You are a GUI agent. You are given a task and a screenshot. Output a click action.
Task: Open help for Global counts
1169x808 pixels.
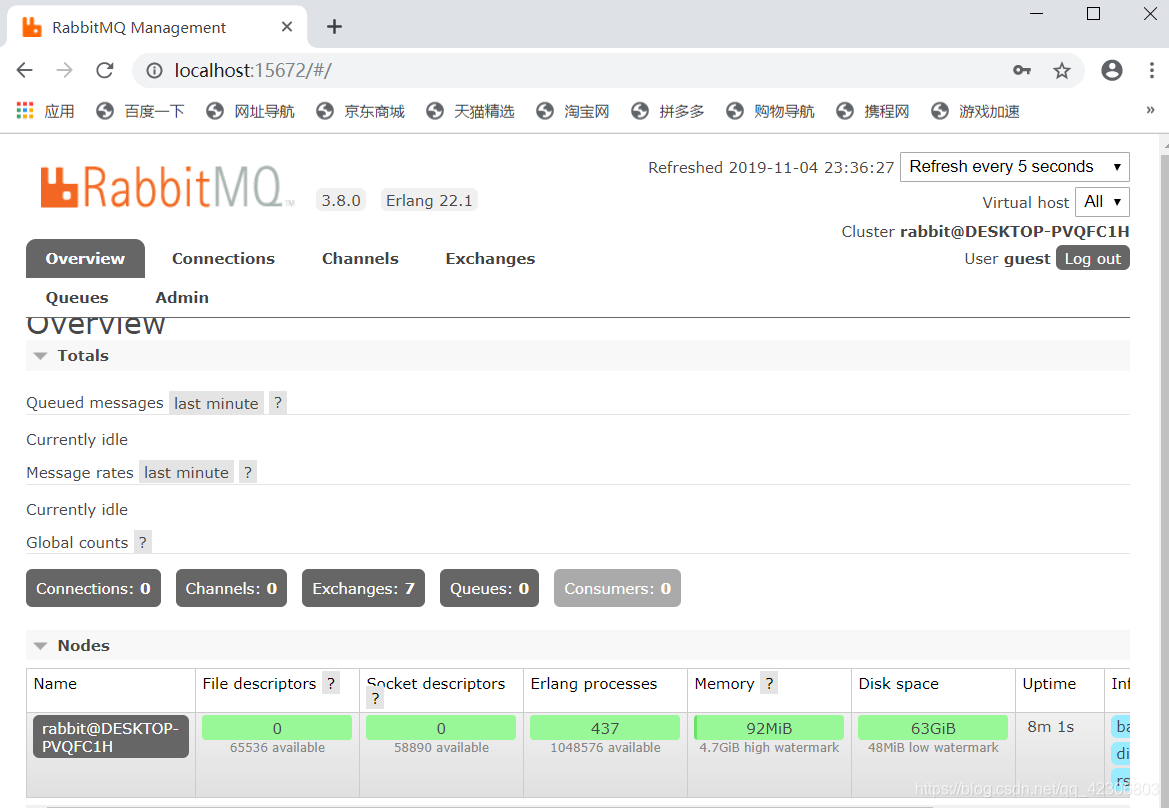click(x=142, y=542)
